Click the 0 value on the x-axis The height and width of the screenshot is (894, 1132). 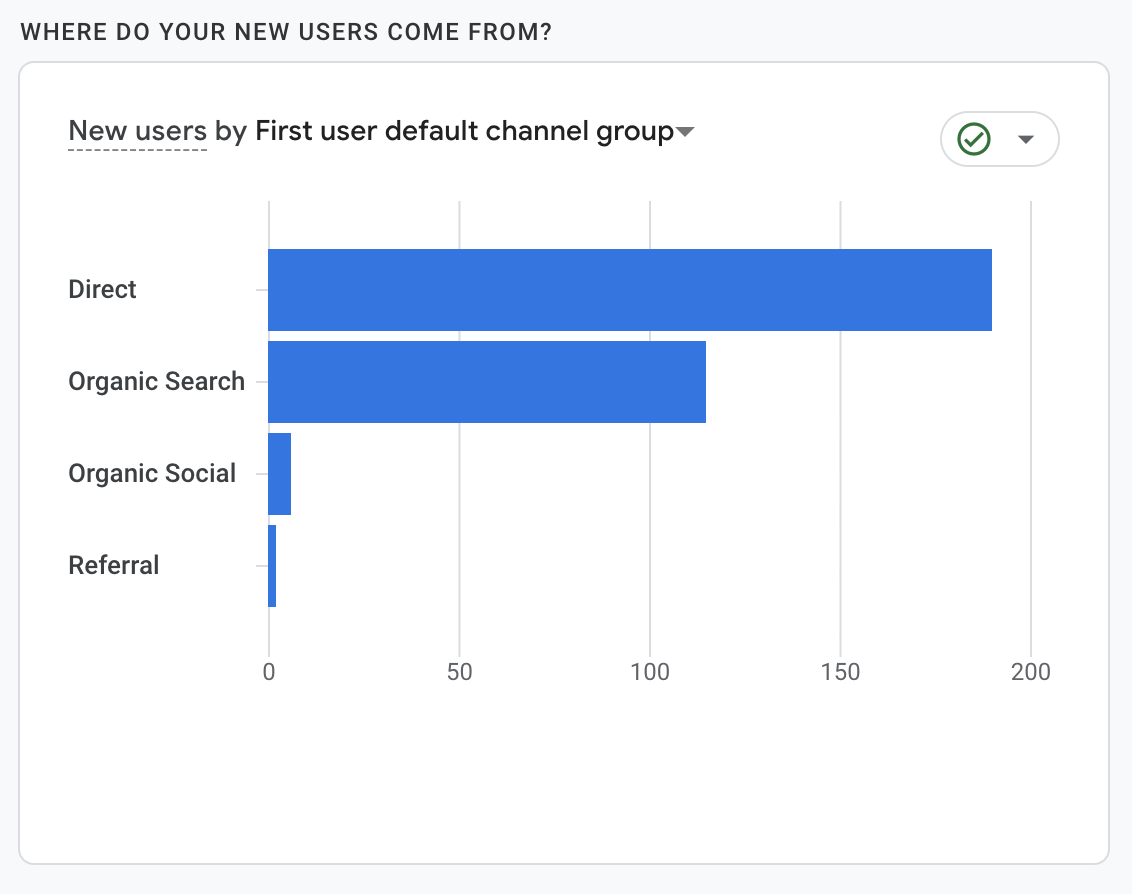tap(269, 672)
